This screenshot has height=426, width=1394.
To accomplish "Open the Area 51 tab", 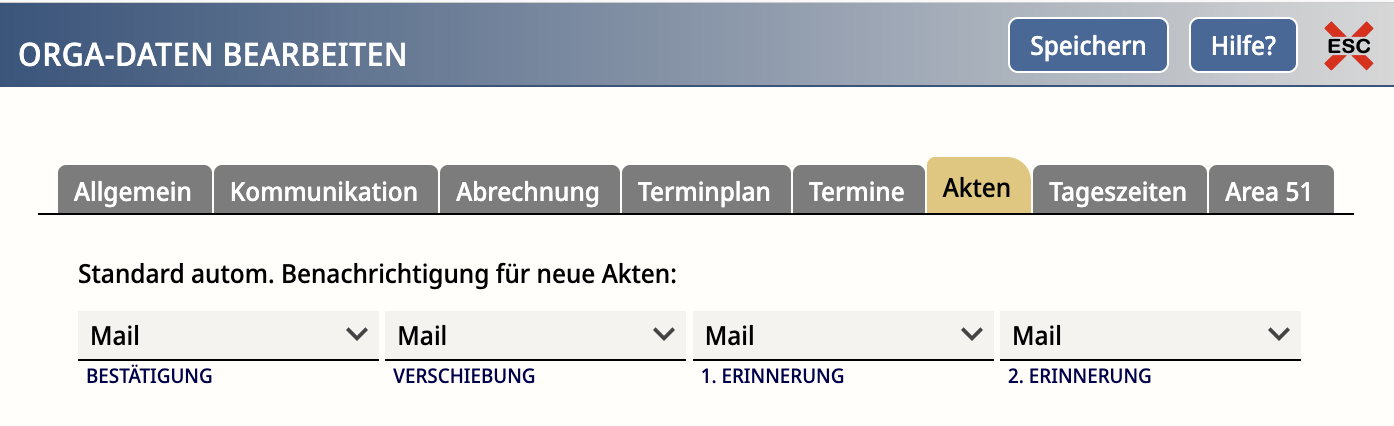I will 1270,190.
